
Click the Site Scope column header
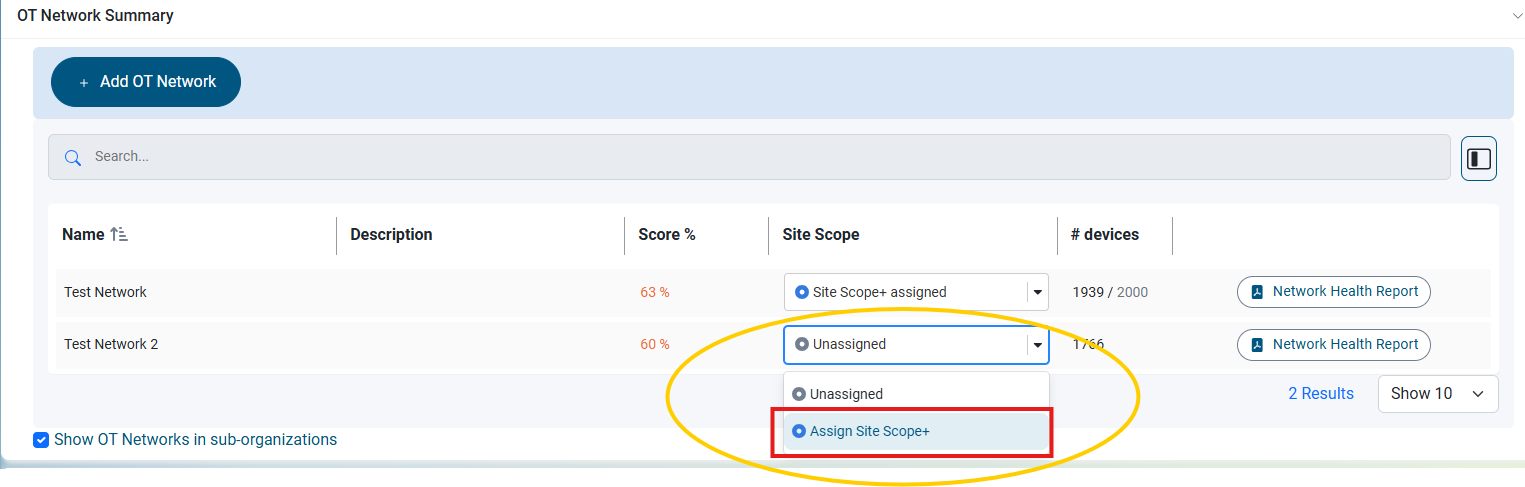pyautogui.click(x=820, y=234)
